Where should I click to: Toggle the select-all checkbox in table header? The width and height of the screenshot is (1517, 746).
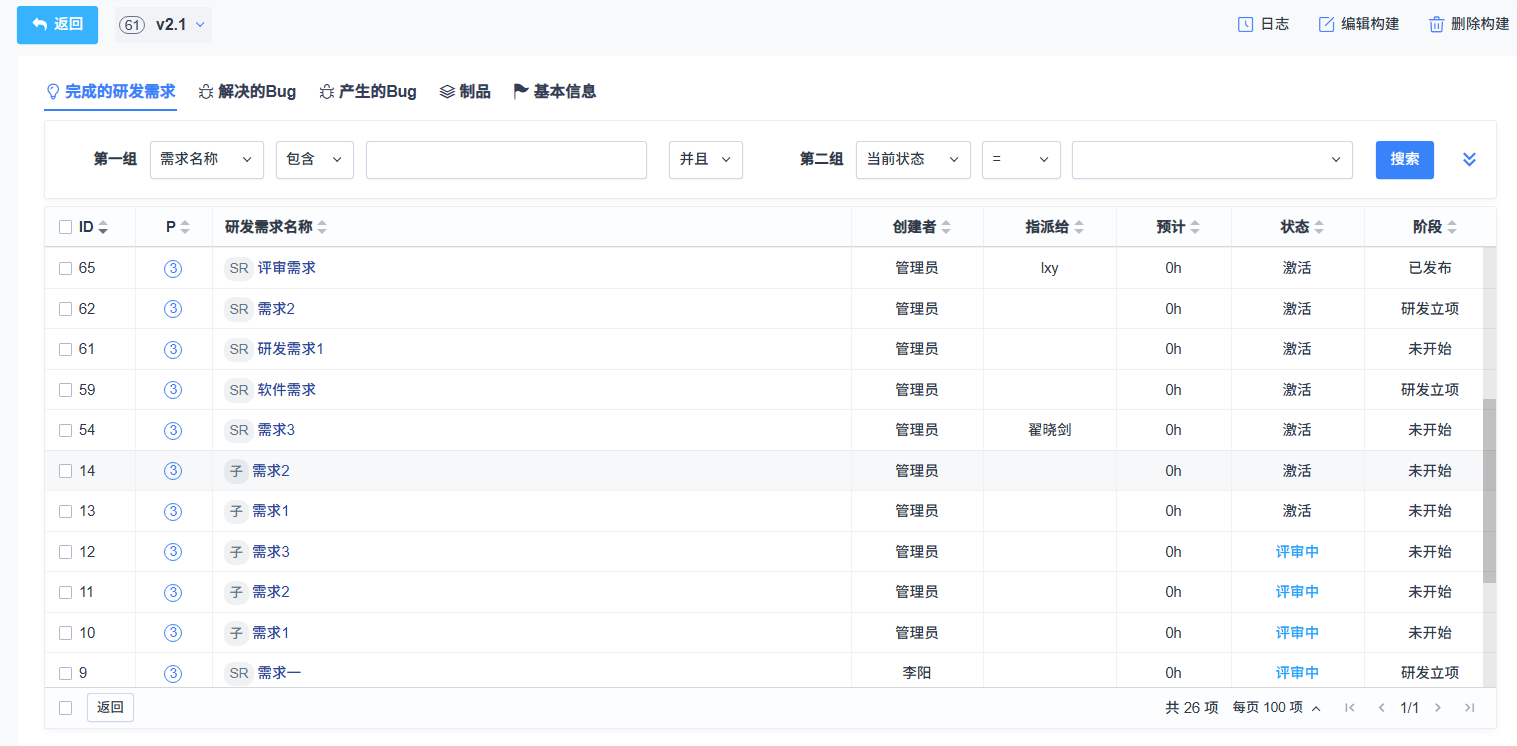(x=66, y=227)
